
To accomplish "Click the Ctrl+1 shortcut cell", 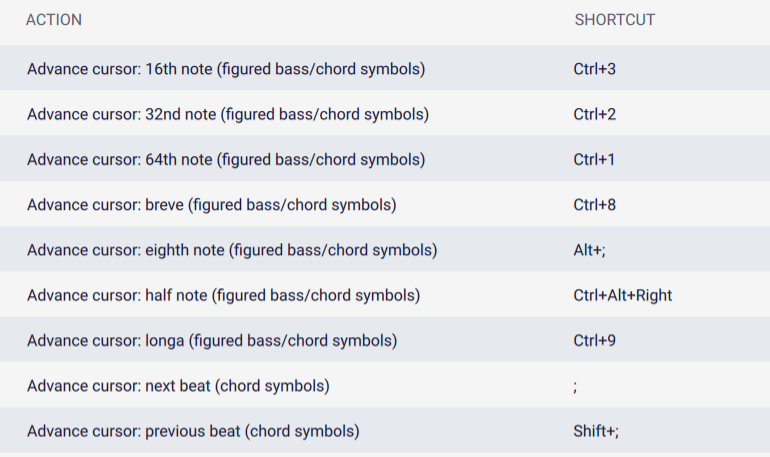I will 594,160.
